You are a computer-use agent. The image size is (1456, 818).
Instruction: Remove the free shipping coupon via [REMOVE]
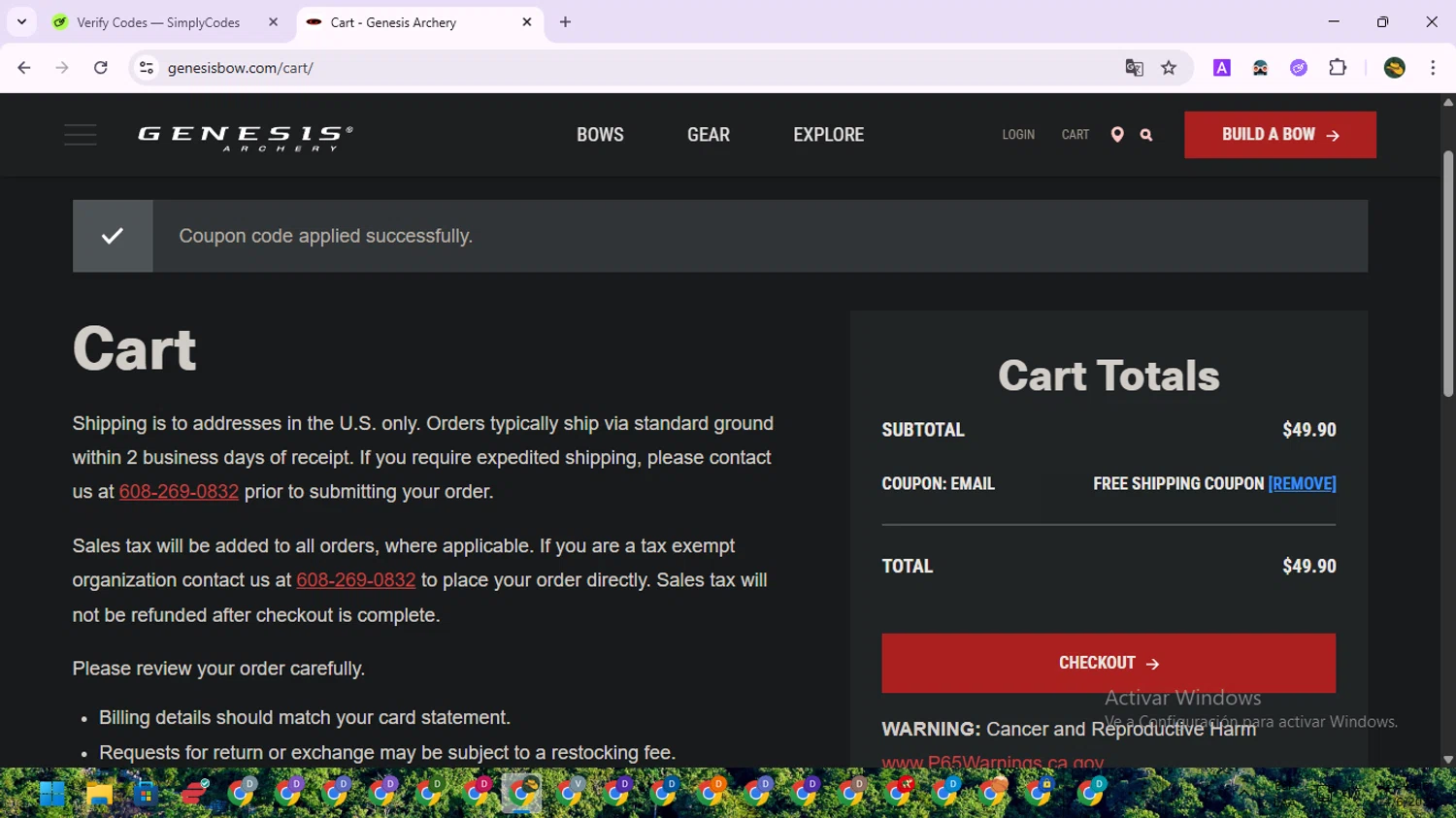[1302, 483]
